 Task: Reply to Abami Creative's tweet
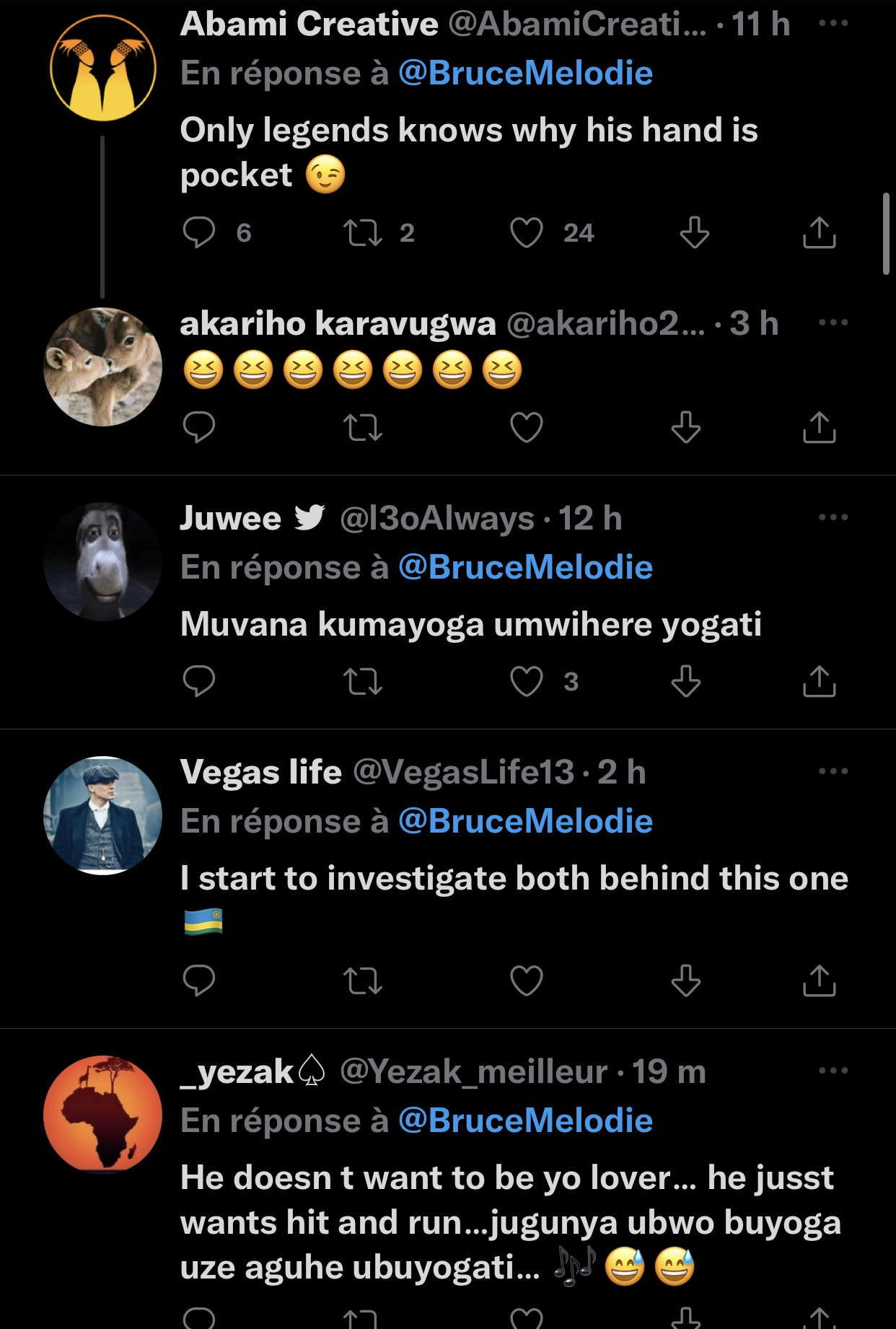click(x=199, y=232)
